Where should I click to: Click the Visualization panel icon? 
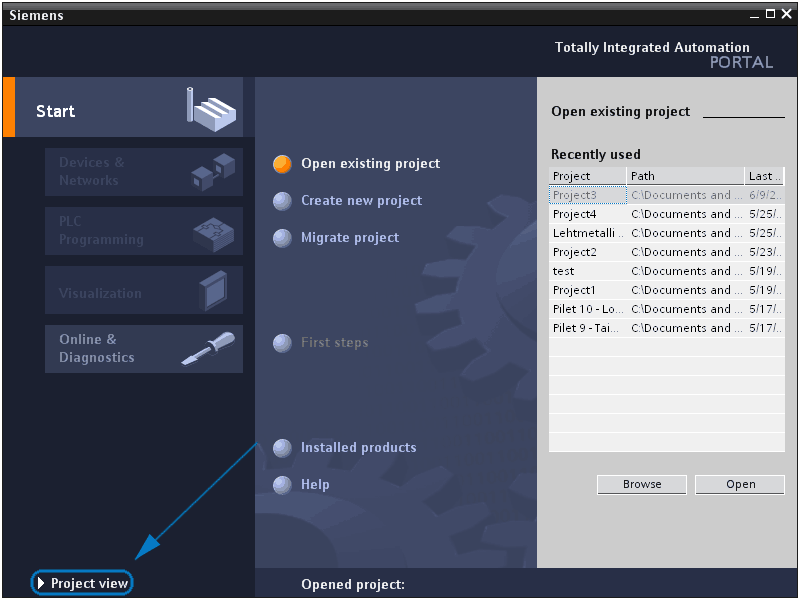(x=213, y=290)
